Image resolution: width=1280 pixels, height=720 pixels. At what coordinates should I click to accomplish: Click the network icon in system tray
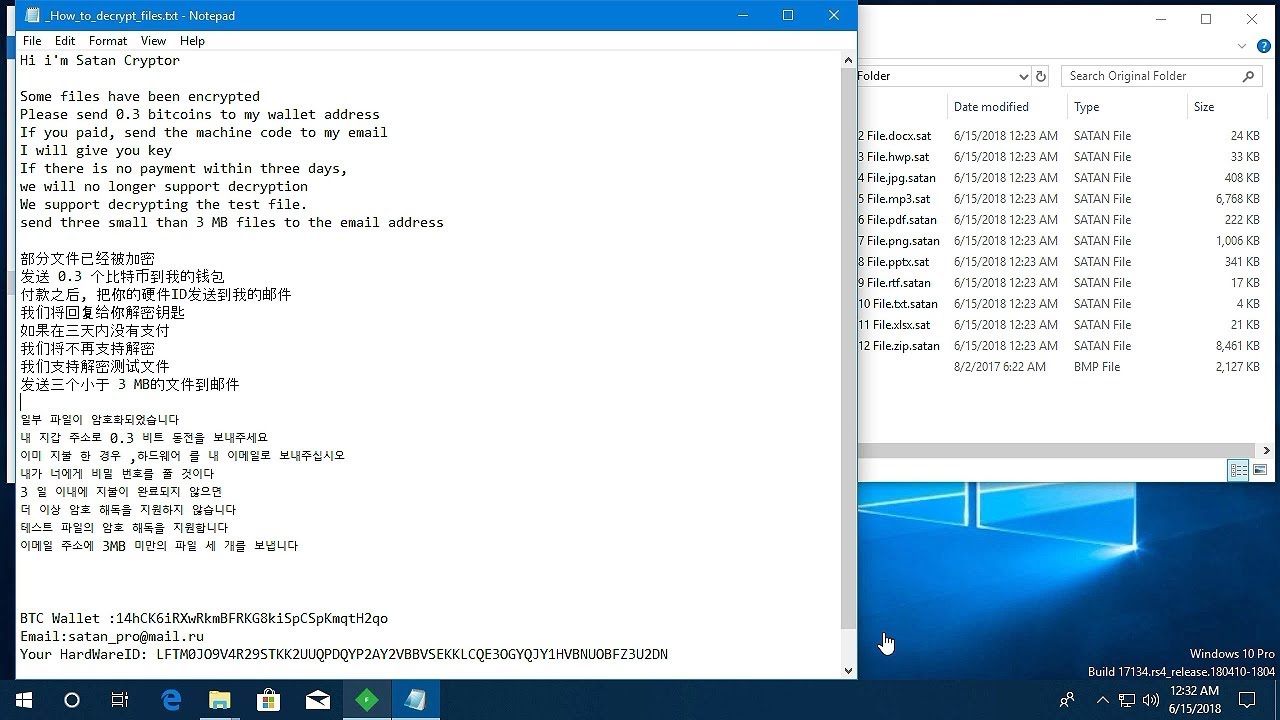[1127, 700]
